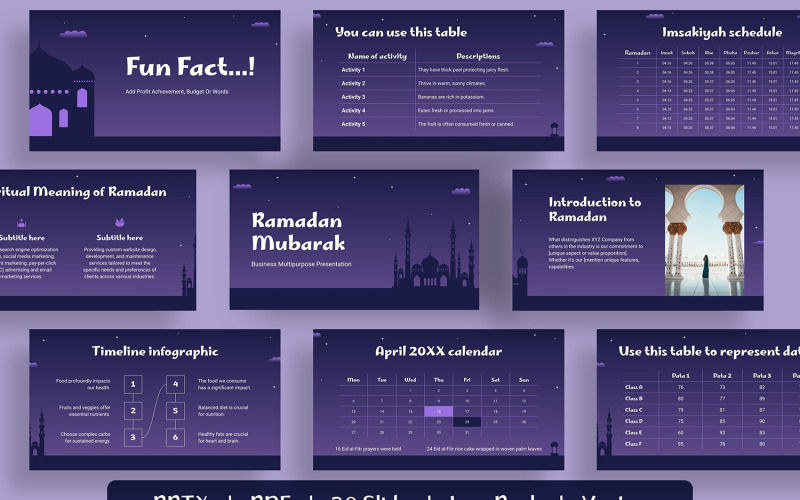
Task: Click the "Class C" row label
Action: 634,410
